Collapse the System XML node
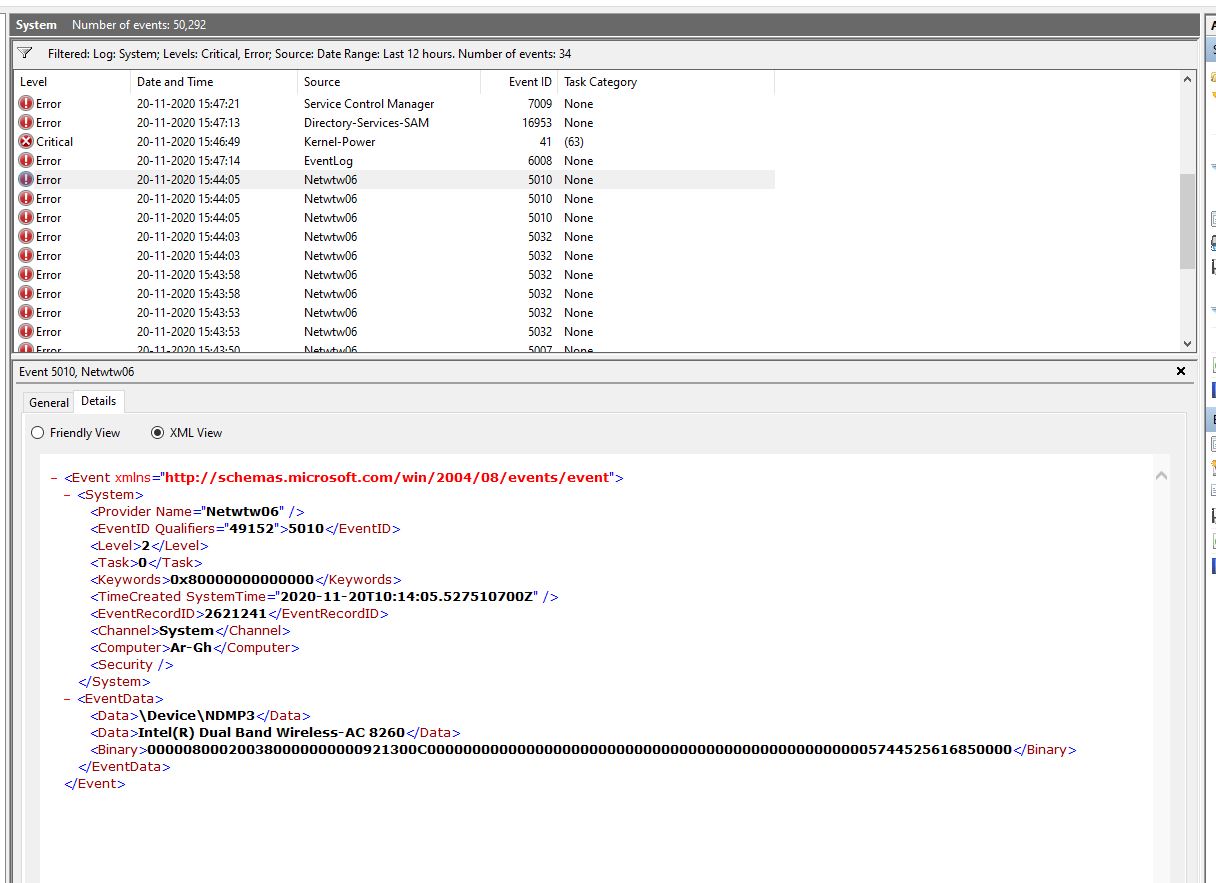 pos(67,495)
